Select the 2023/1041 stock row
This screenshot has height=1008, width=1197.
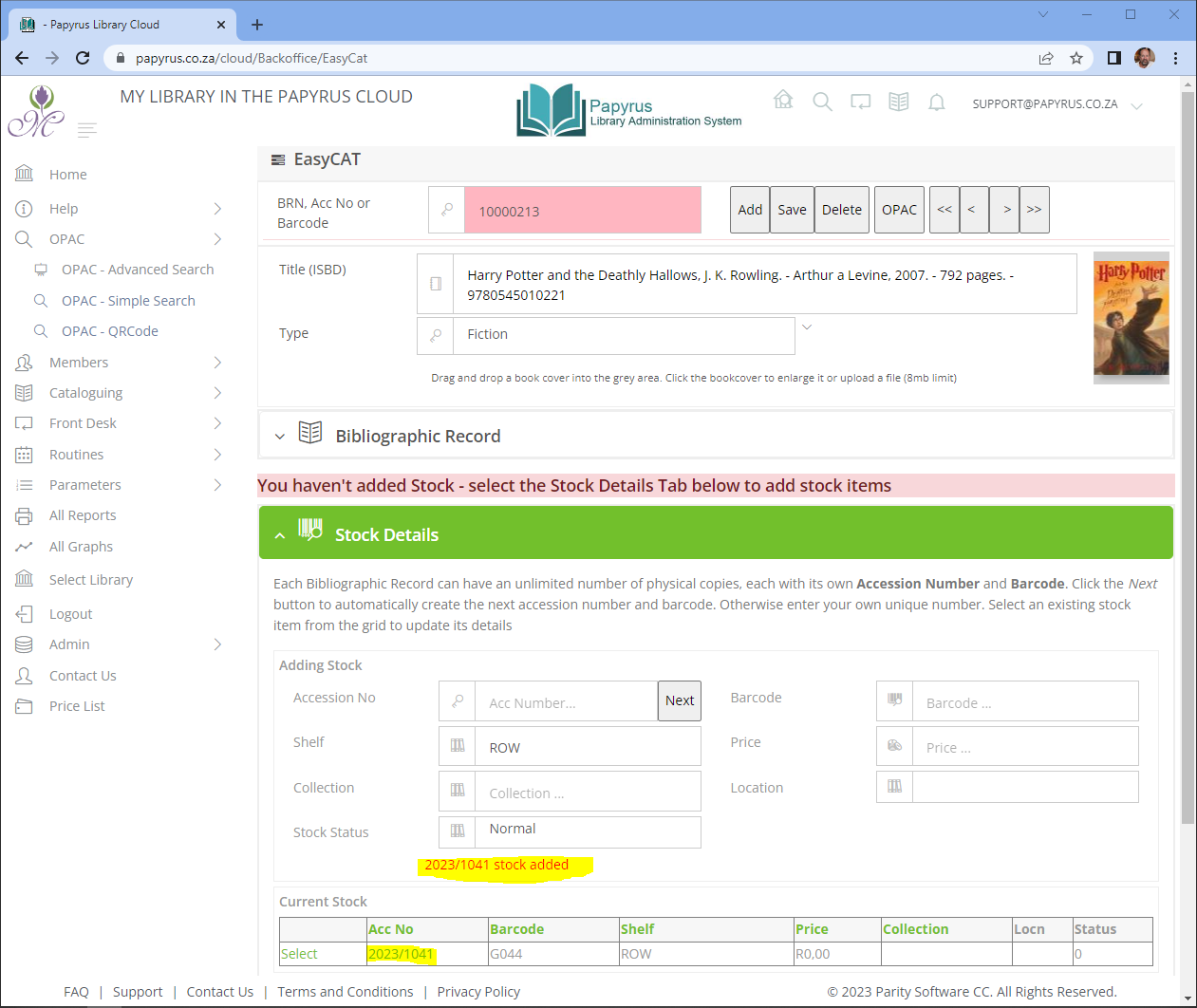click(299, 954)
